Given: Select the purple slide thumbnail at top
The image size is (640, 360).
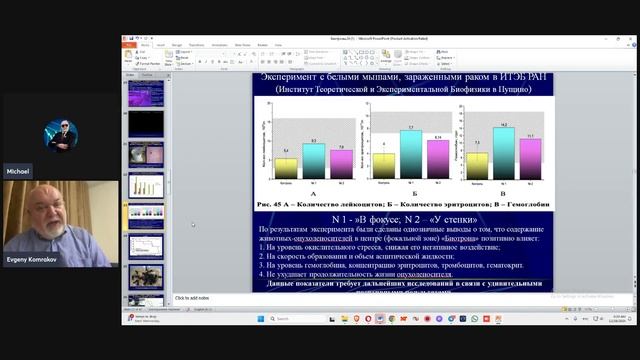Looking at the screenshot, I should [x=146, y=93].
